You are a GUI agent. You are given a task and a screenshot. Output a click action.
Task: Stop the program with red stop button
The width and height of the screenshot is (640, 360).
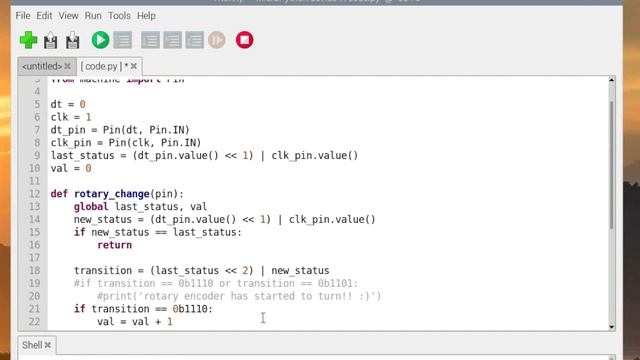[244, 40]
